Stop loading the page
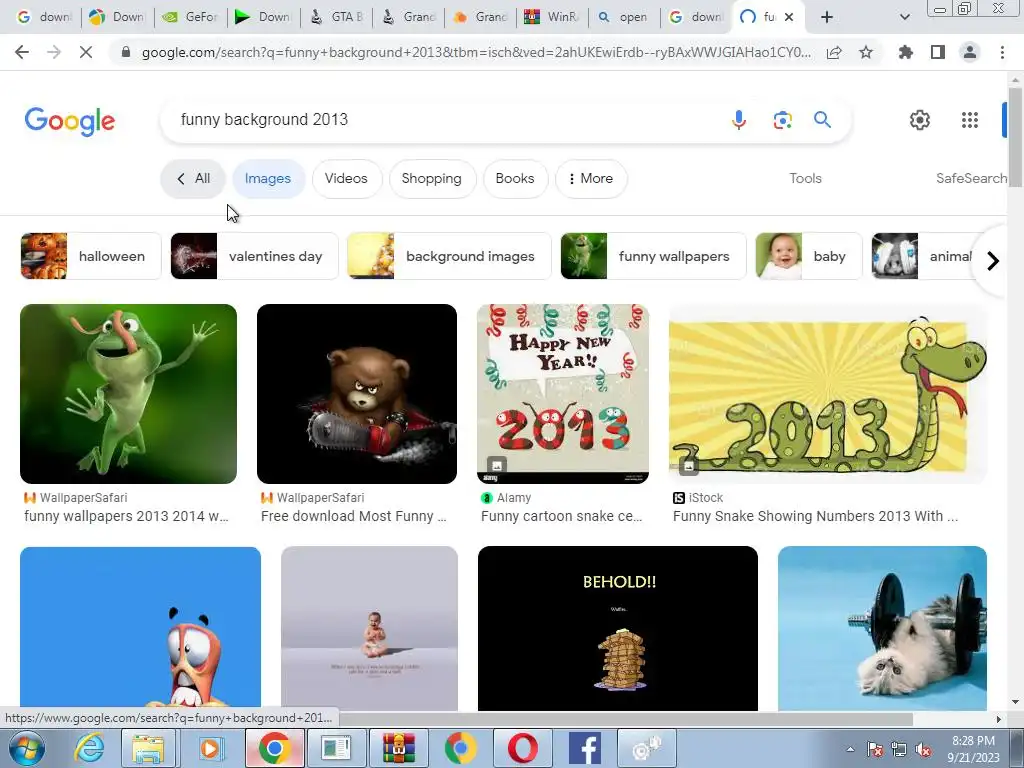This screenshot has height=768, width=1024. (x=86, y=52)
